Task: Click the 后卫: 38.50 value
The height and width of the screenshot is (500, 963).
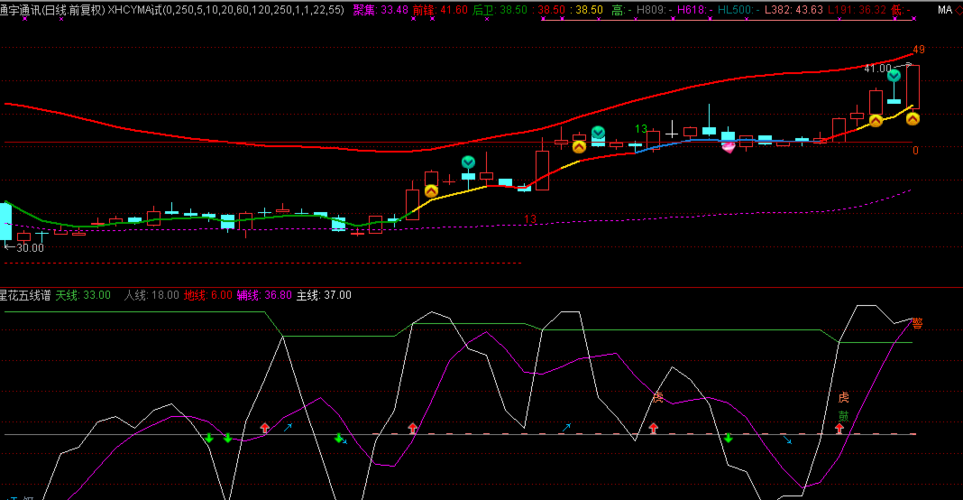Action: click(500, 10)
